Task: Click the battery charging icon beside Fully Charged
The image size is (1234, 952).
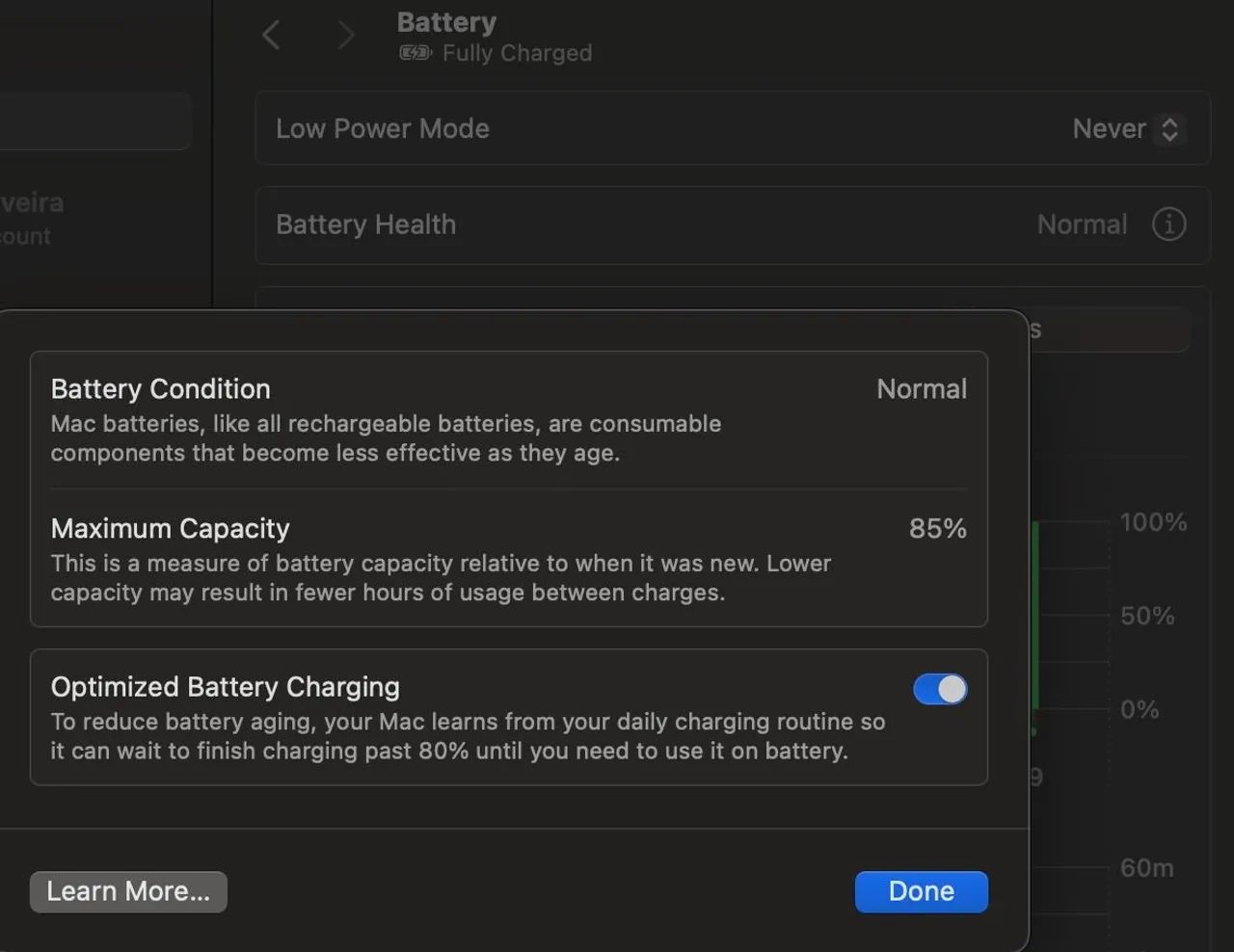Action: click(416, 53)
